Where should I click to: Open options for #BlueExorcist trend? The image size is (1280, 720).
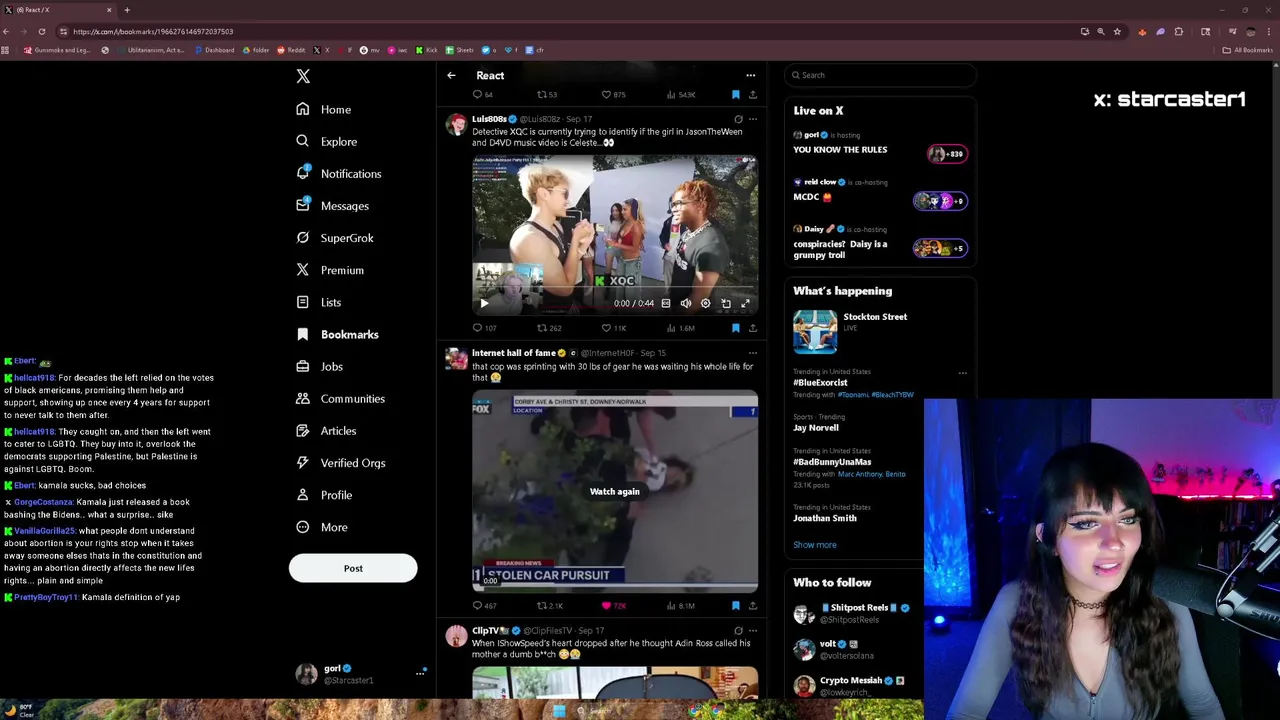pos(962,373)
